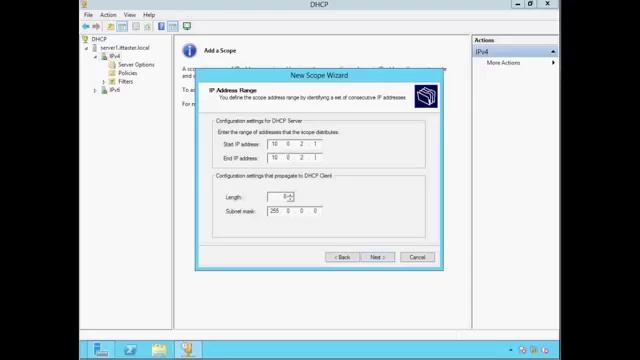Click the Start IP address field
The image size is (640, 360).
(x=294, y=144)
